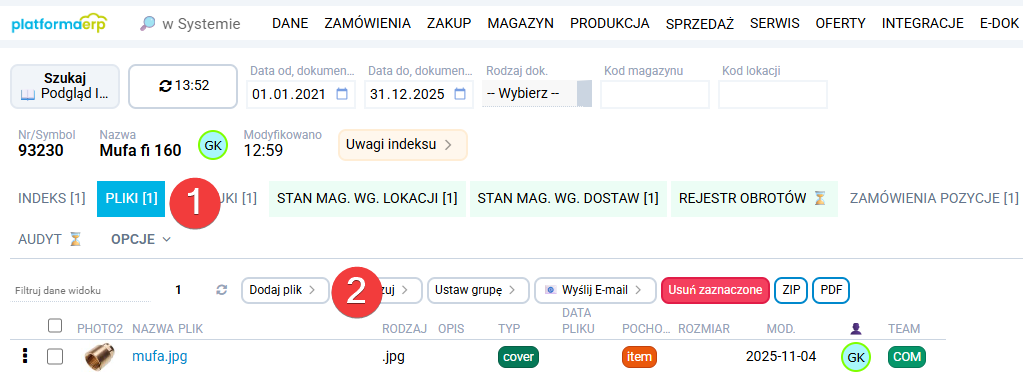Click the Filtruj dane widoku filter field
Viewport: 1023px width, 383px height.
click(x=80, y=291)
